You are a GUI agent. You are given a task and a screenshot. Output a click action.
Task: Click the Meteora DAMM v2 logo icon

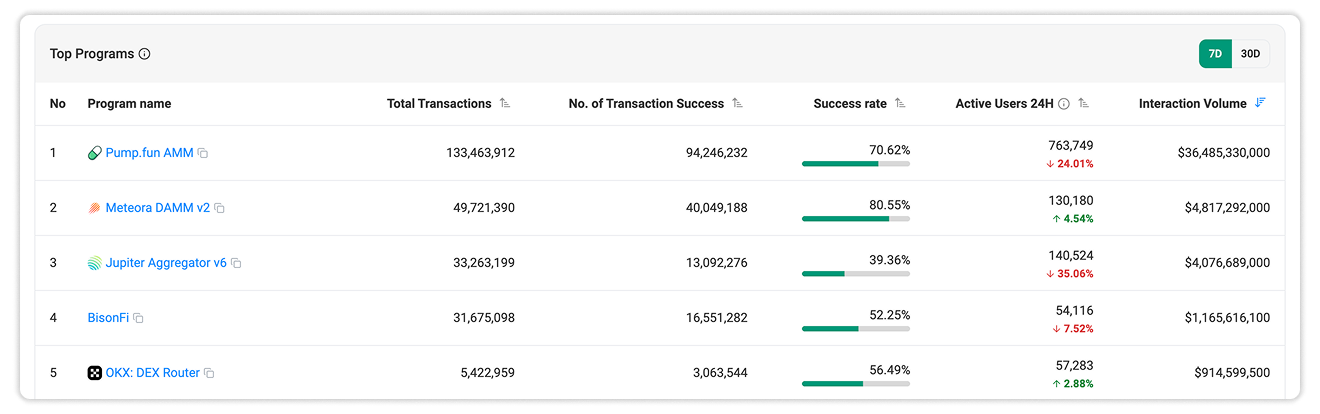(95, 208)
